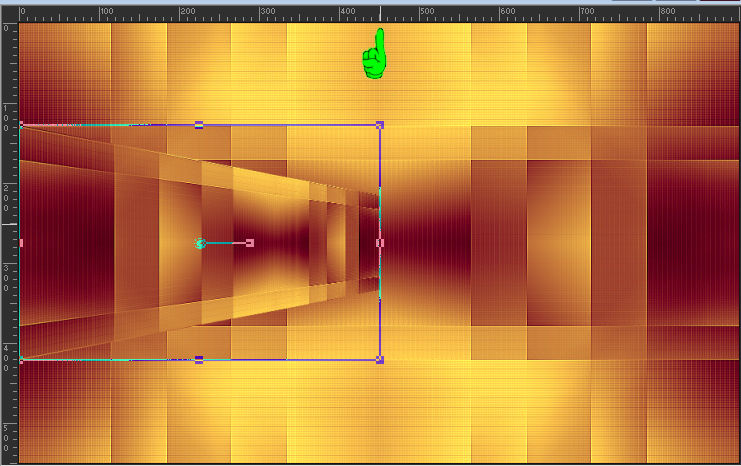Click the bottom-middle handle of the selection box

(x=199, y=359)
